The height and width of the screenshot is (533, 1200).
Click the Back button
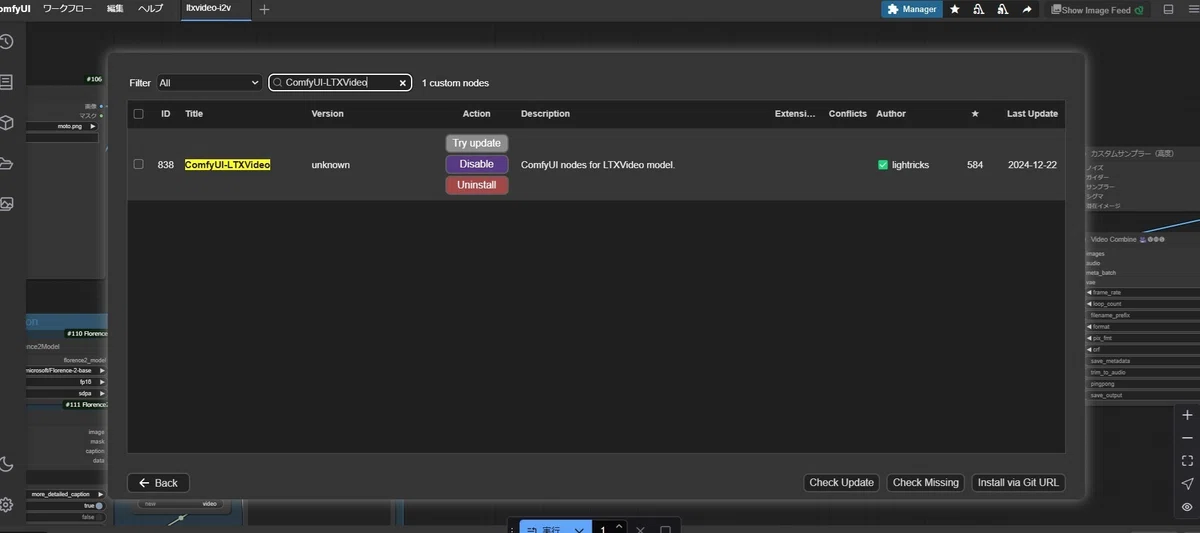pos(159,483)
